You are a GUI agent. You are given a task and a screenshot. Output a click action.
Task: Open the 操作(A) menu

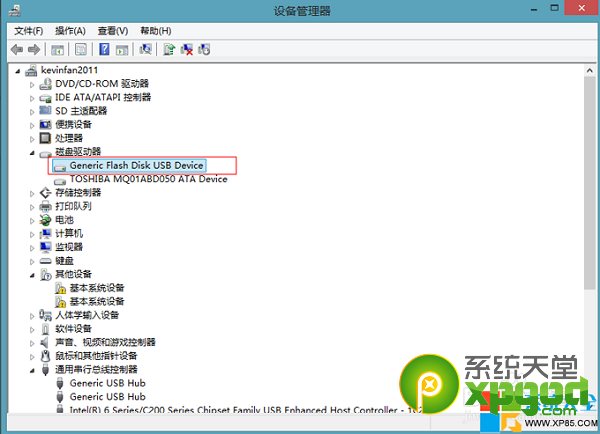[70, 31]
